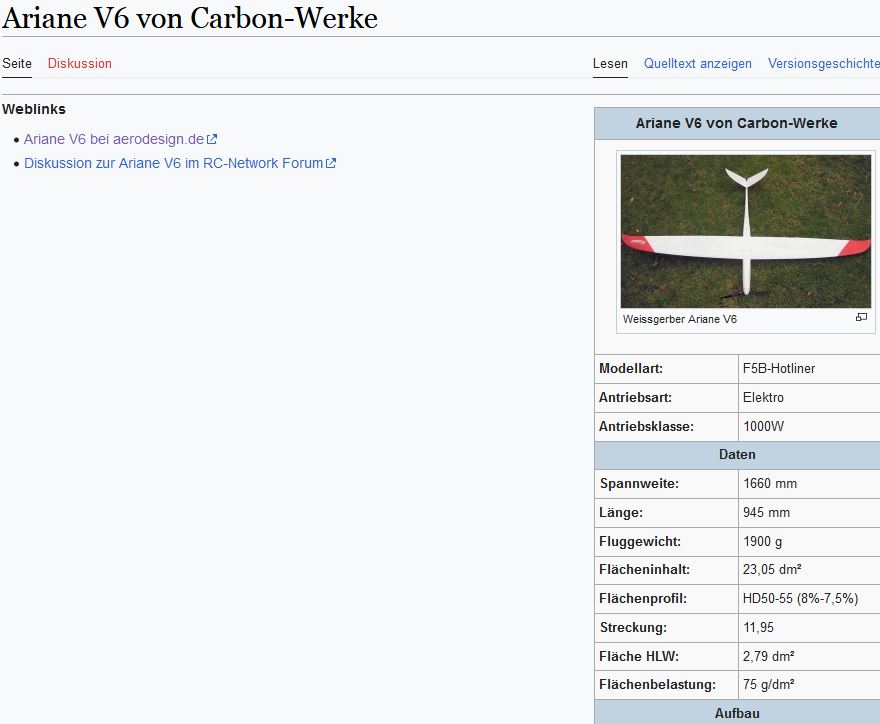Screen dimensions: 880x724
Task: Open the Diskussion tab
Action: (x=80, y=63)
